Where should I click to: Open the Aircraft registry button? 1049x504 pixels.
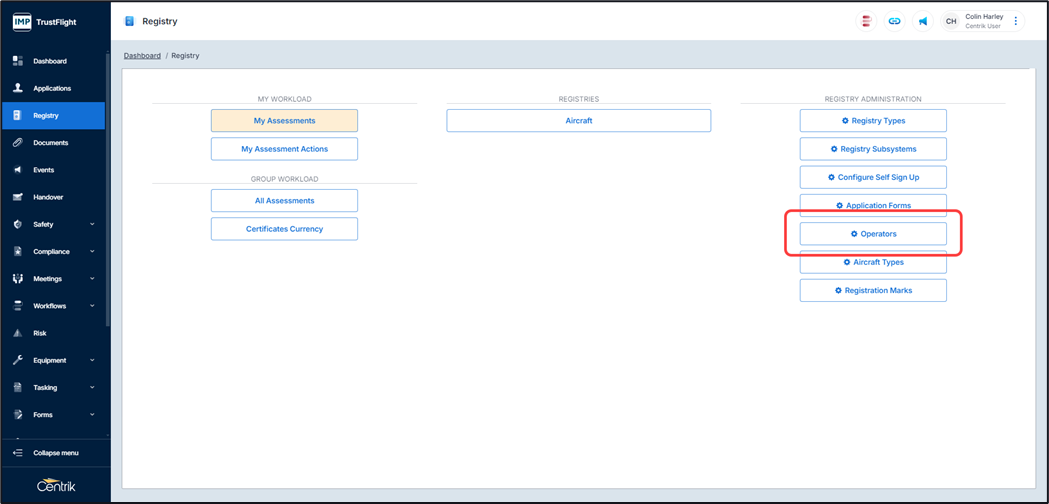click(x=578, y=121)
